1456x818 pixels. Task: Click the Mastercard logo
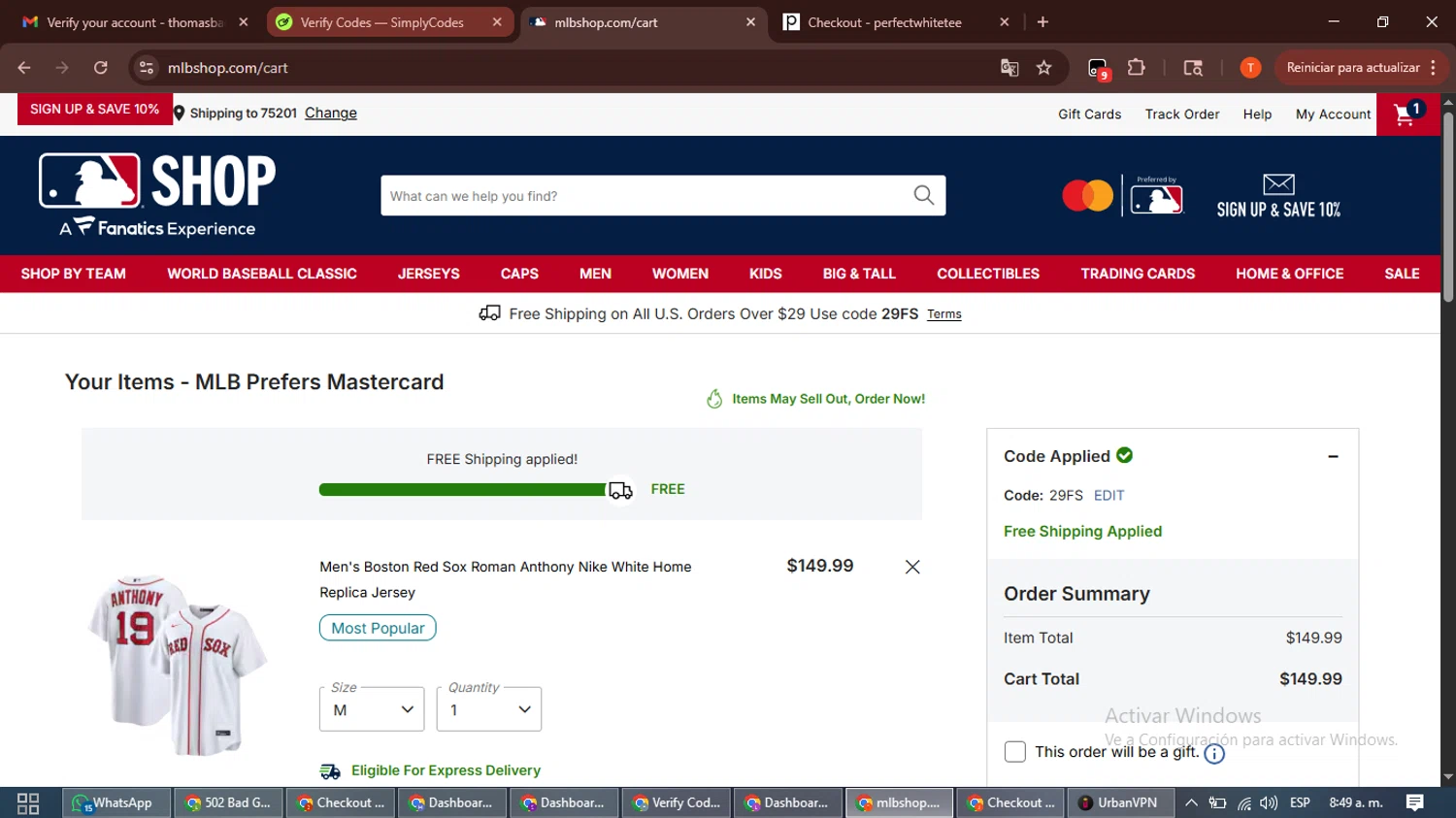tap(1088, 196)
